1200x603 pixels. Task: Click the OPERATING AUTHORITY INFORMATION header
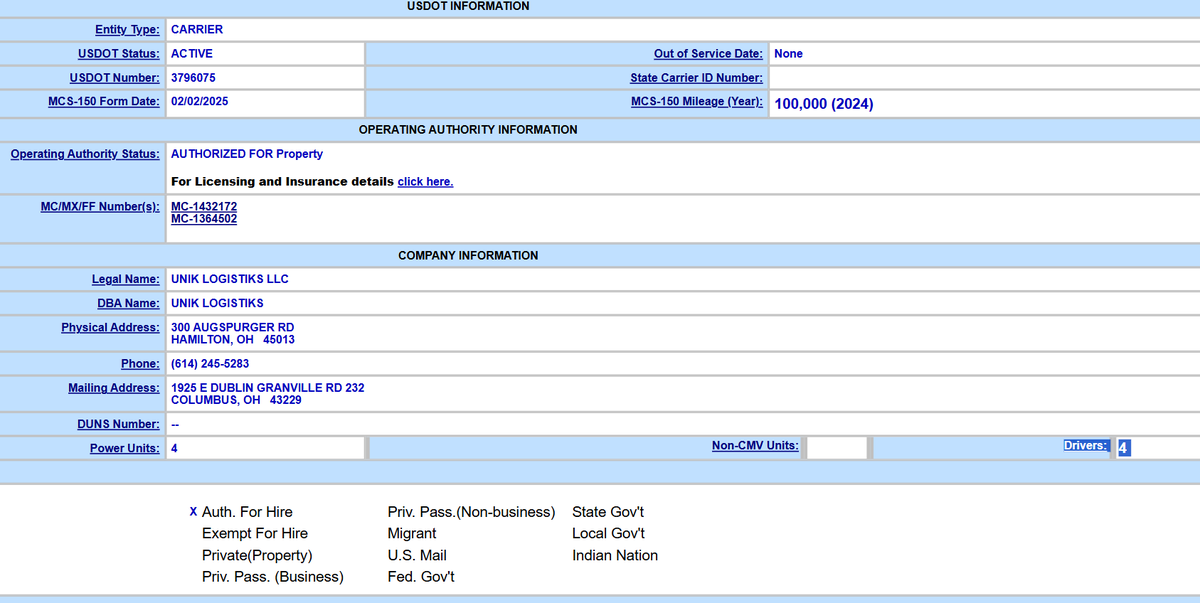468,130
